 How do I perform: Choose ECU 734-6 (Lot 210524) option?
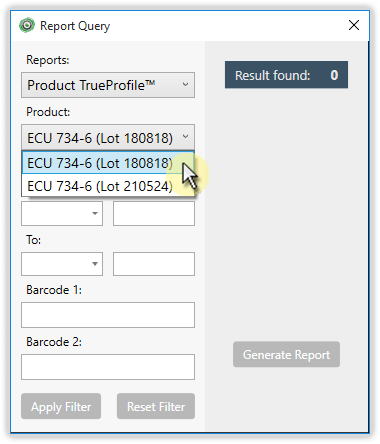[x=108, y=186]
